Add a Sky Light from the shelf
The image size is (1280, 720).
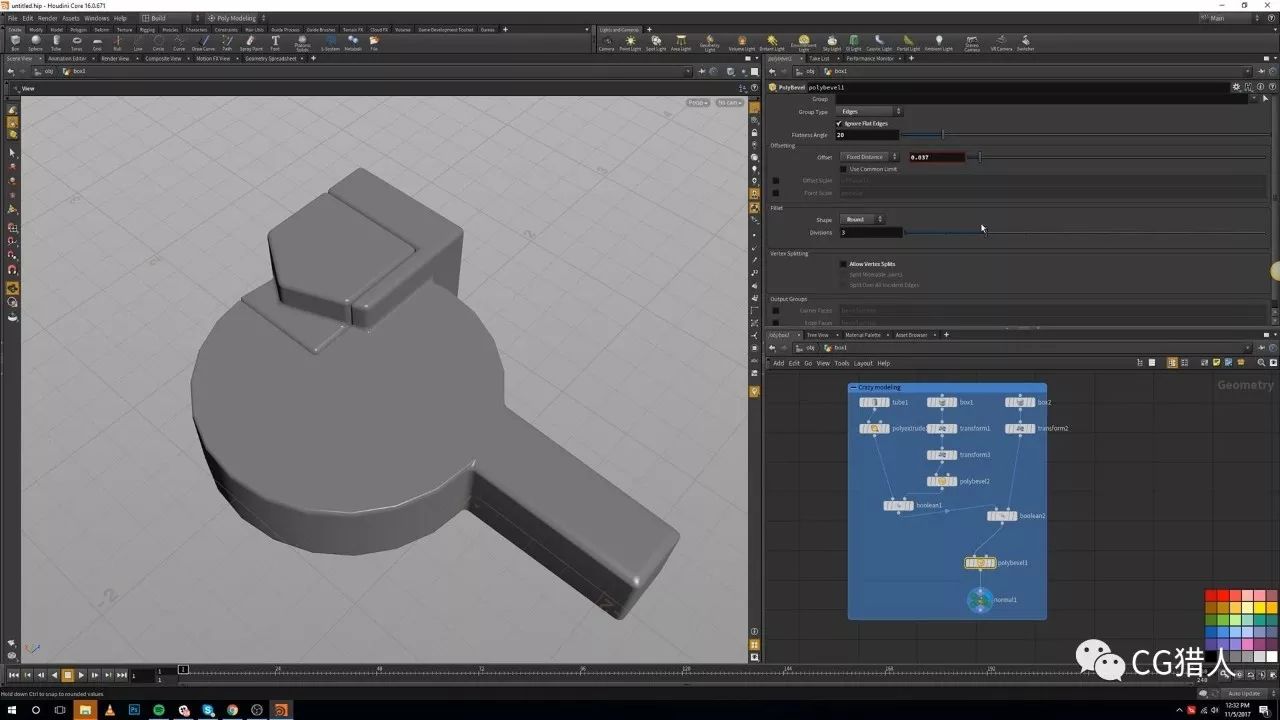click(831, 43)
